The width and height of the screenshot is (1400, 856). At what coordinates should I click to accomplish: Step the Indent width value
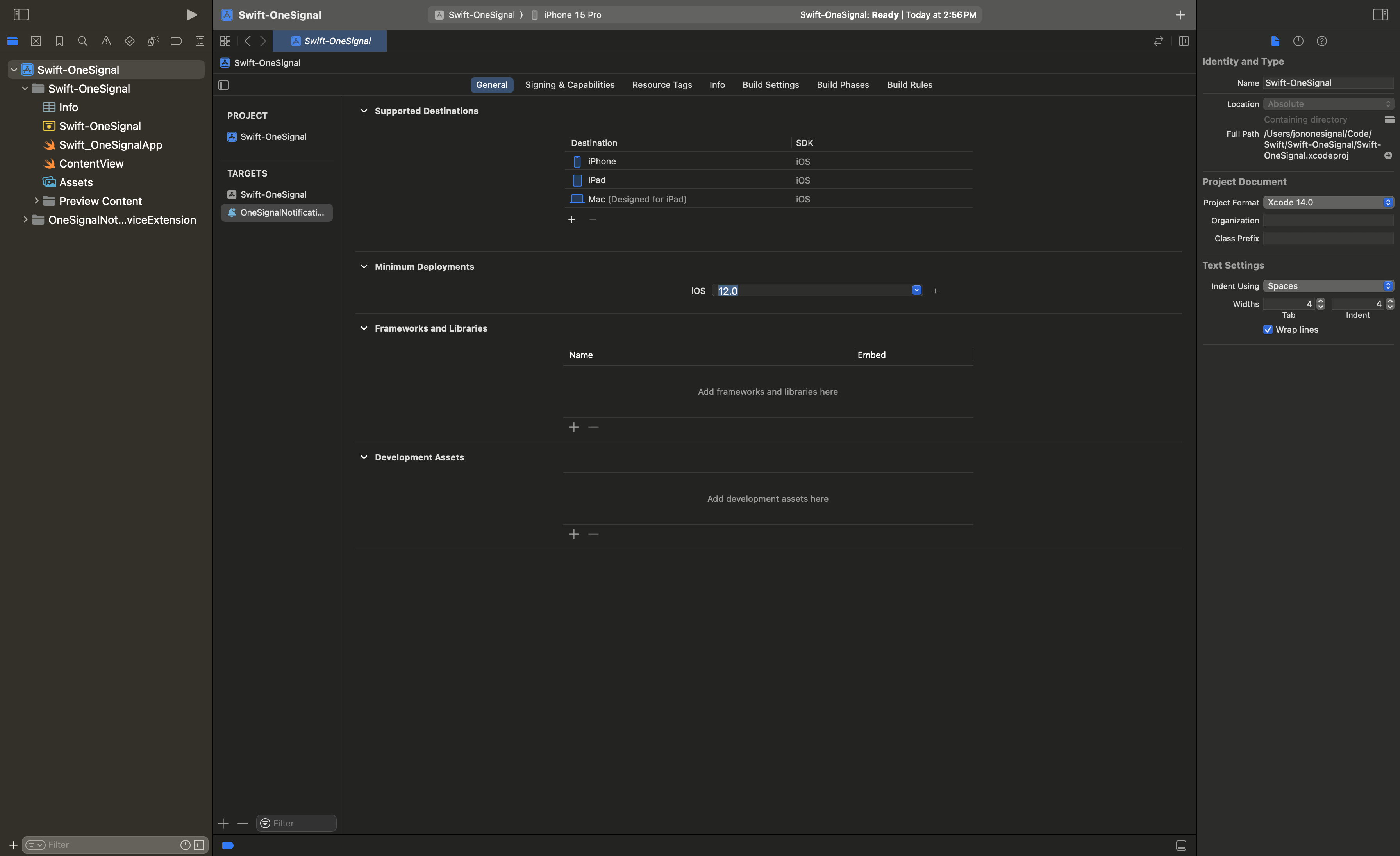tap(1390, 304)
